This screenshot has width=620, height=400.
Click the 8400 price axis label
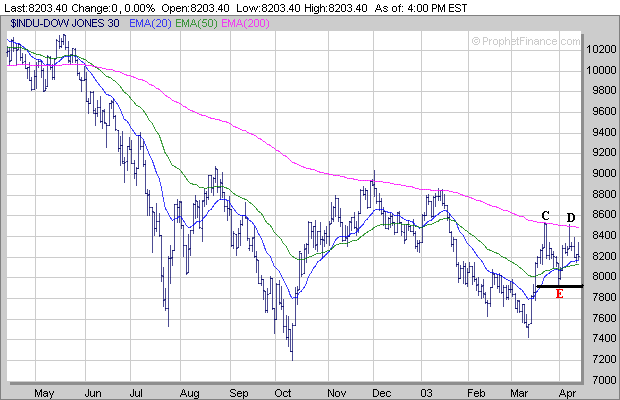[x=604, y=235]
